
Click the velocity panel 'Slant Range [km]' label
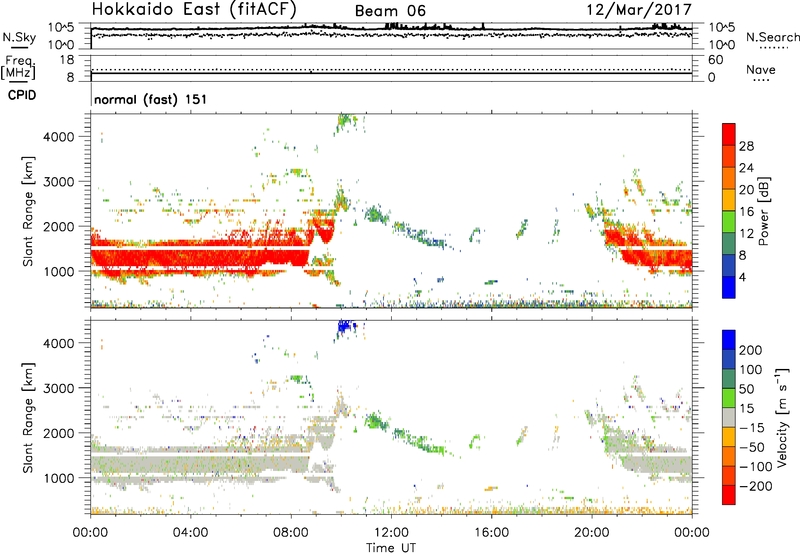28,418
